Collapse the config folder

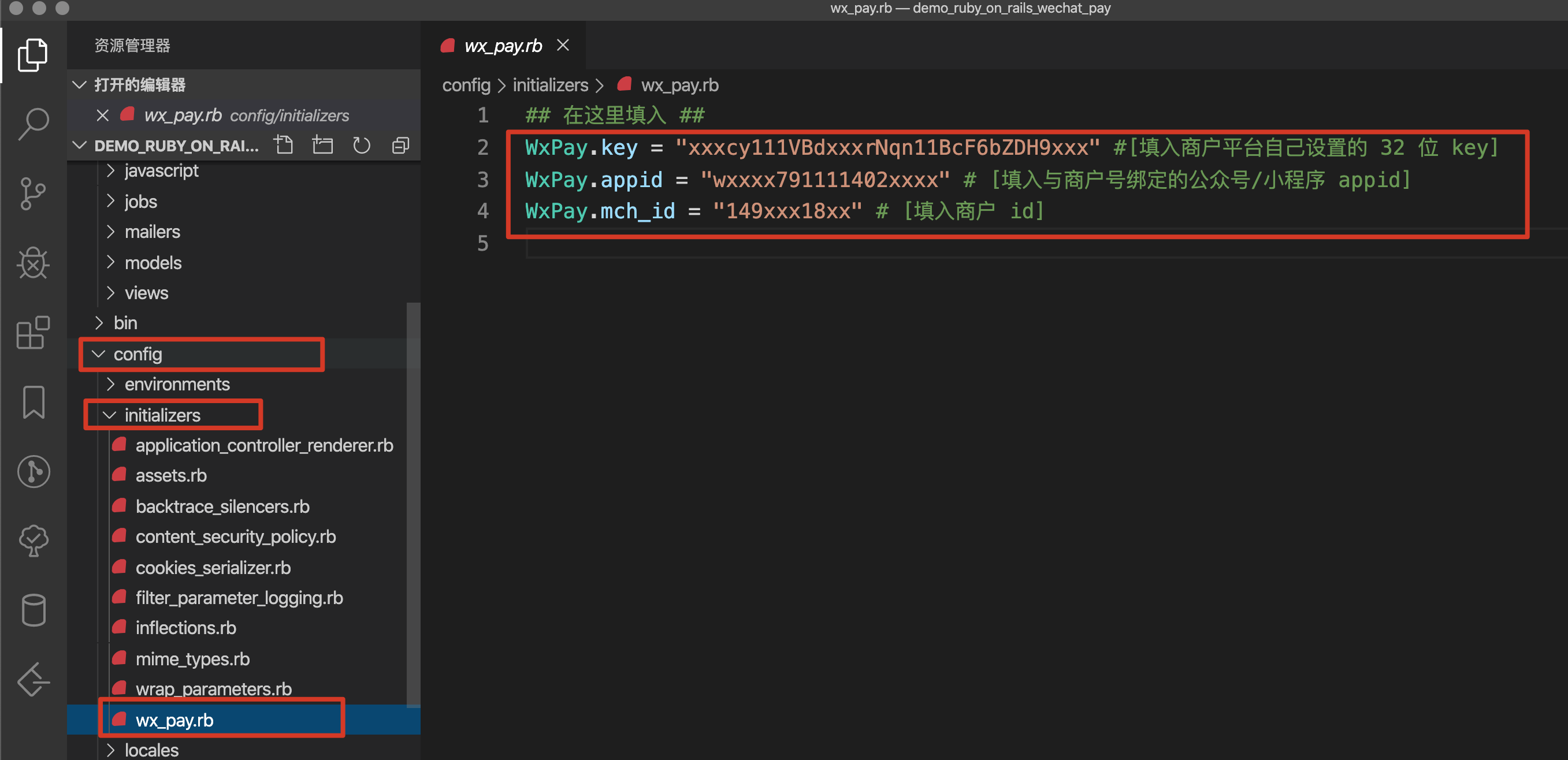(x=138, y=354)
